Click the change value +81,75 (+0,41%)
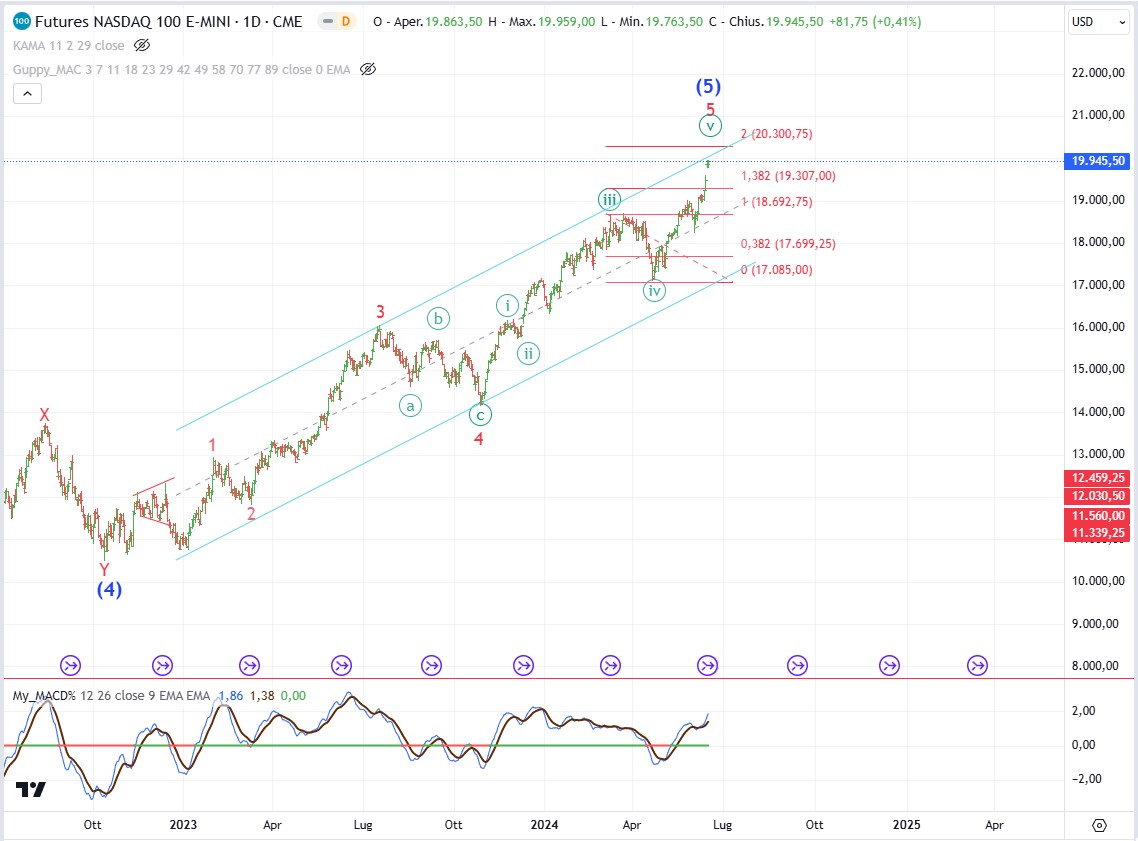The width and height of the screenshot is (1138, 841). [x=875, y=22]
